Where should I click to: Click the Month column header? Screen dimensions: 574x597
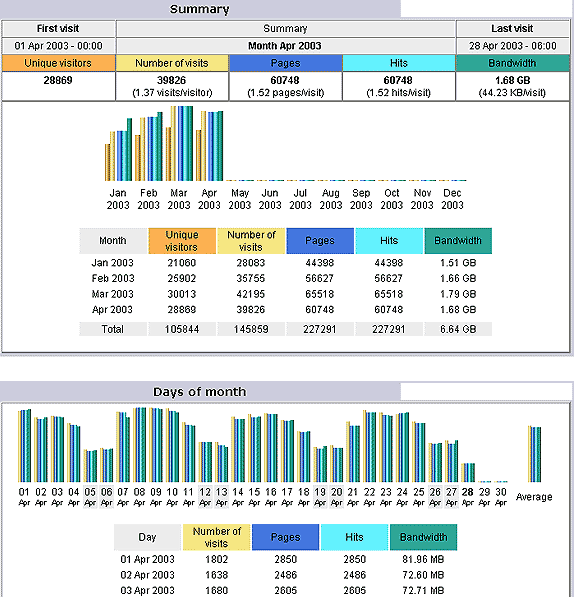113,241
